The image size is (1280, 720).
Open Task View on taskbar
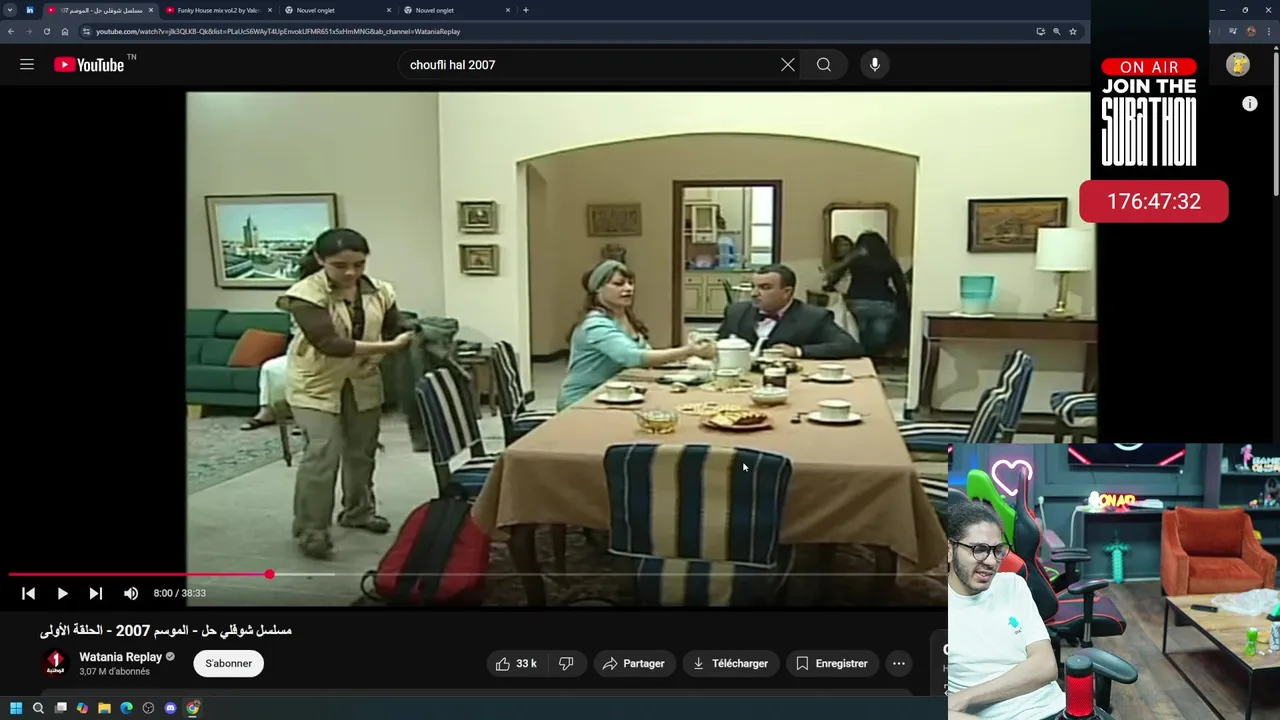coord(61,708)
